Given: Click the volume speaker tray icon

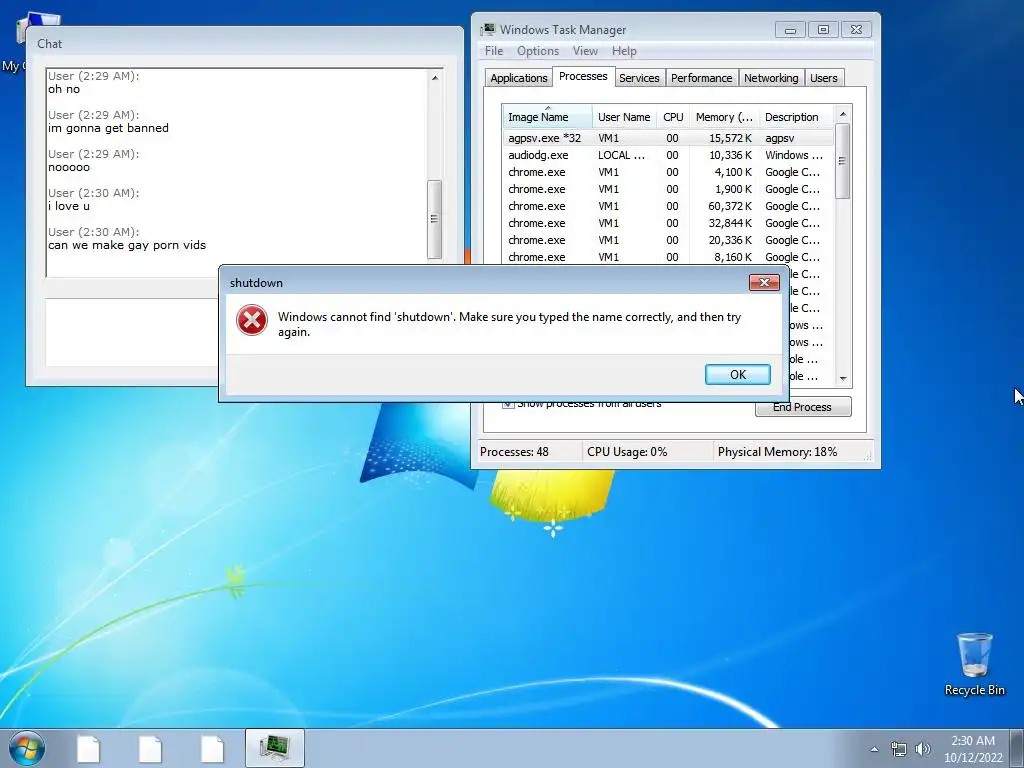Looking at the screenshot, I should 922,749.
